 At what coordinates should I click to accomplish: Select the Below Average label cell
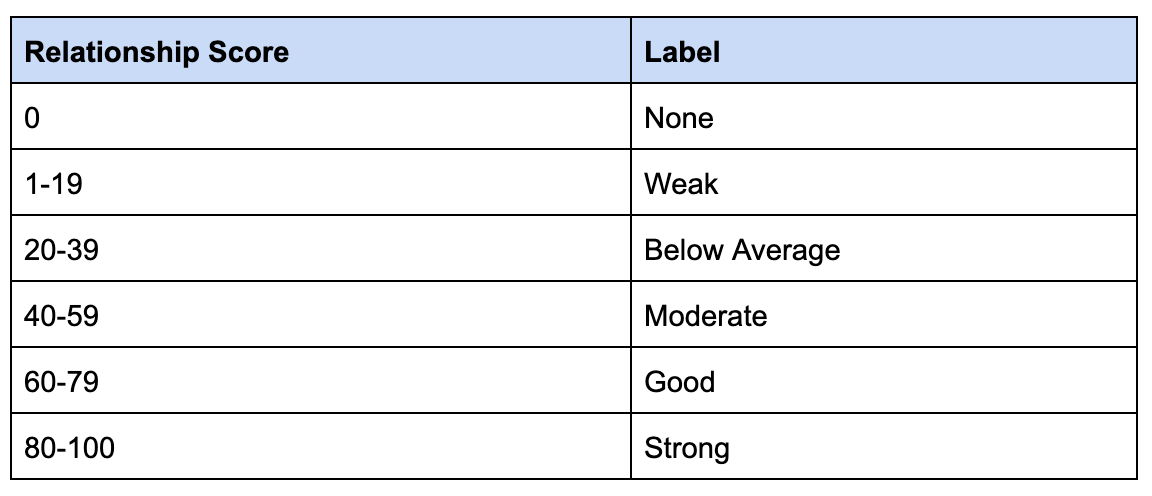pyautogui.click(x=884, y=248)
